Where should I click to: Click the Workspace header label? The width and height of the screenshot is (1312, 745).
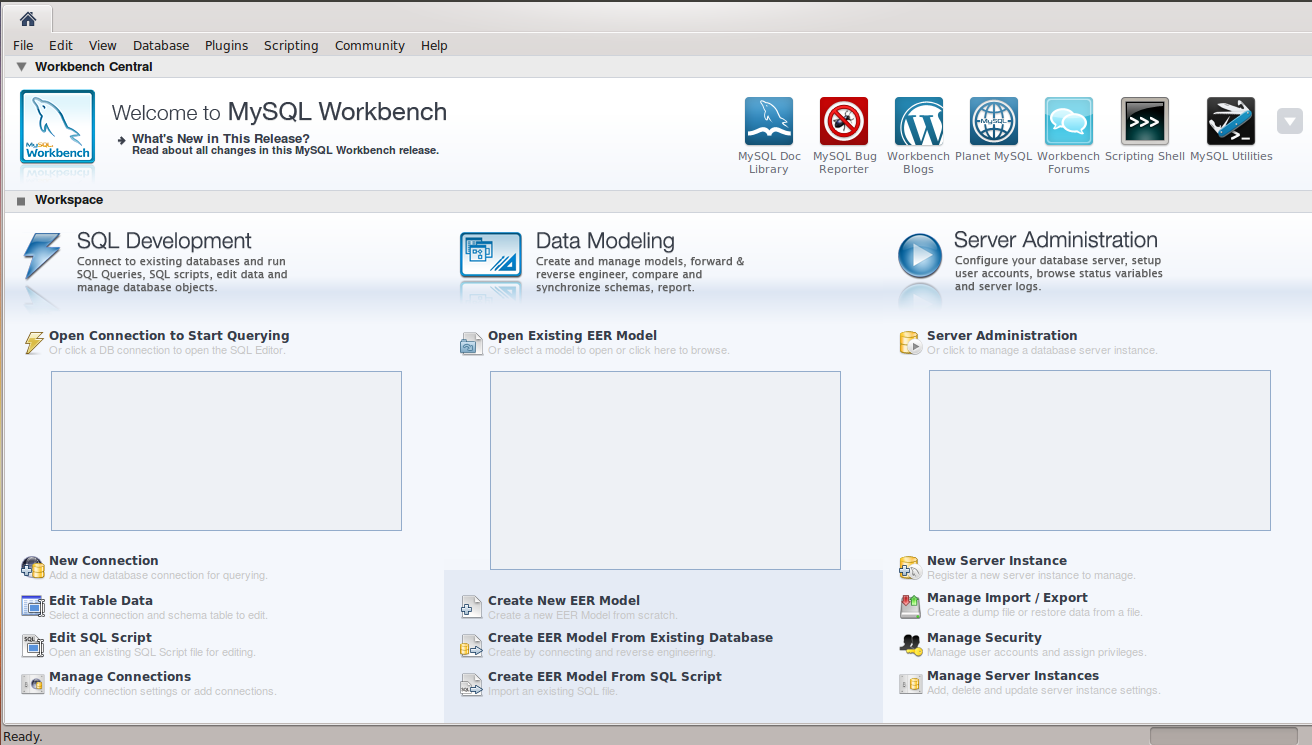[x=69, y=200]
